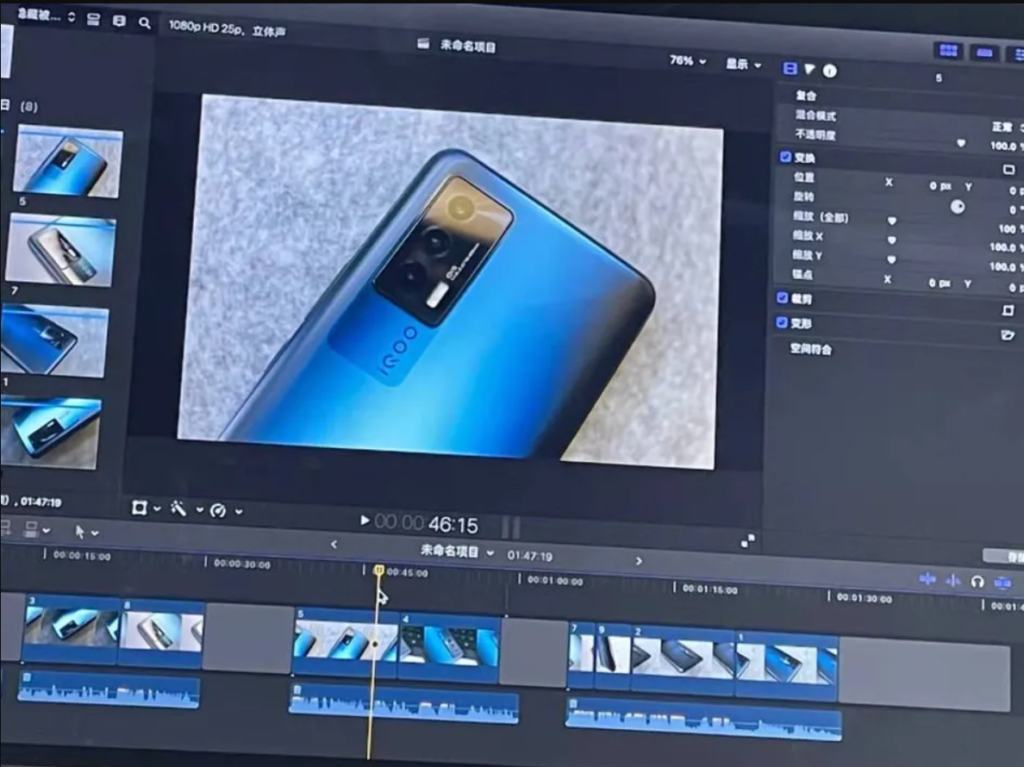Screen dimensions: 1024x767
Task: Click the 位置 X value field
Action: [x=940, y=186]
